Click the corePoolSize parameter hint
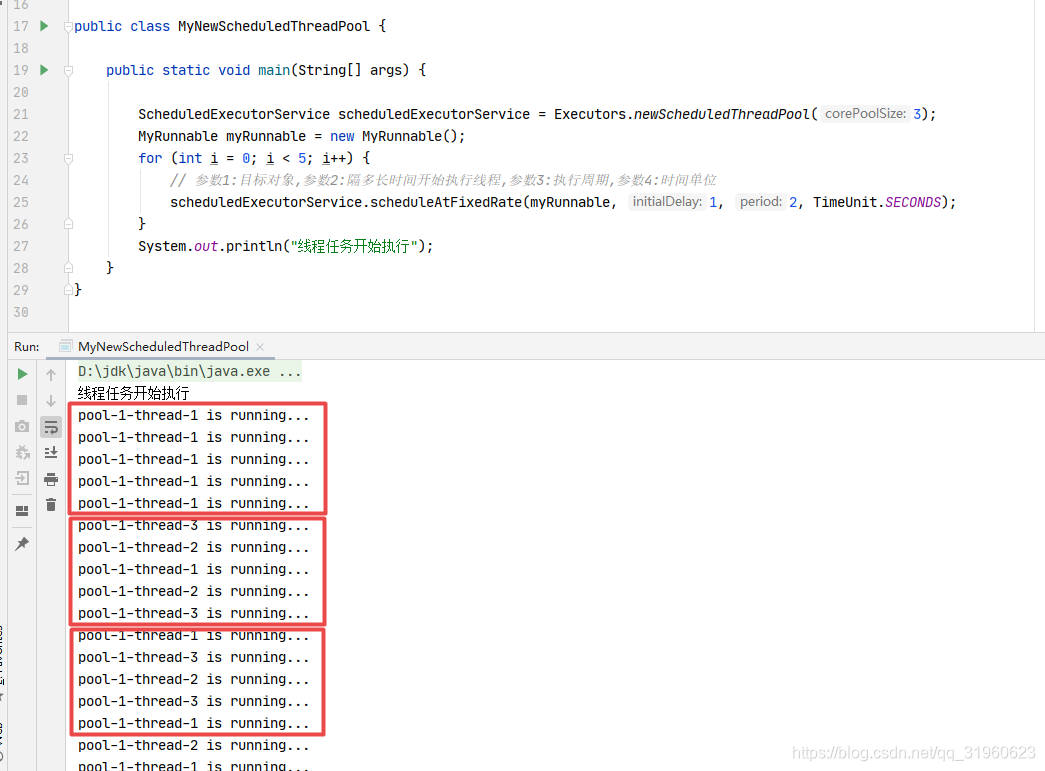1045x771 pixels. [865, 114]
